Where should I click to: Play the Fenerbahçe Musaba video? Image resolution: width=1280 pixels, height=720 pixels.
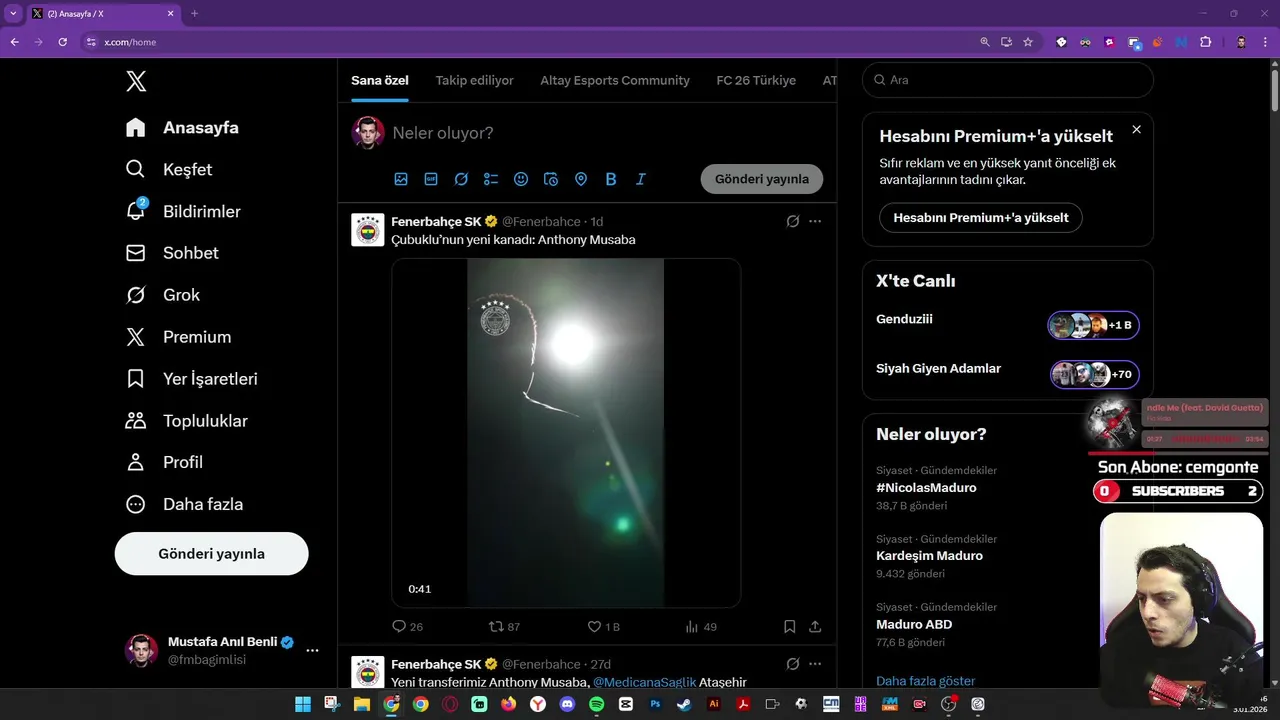[x=566, y=433]
